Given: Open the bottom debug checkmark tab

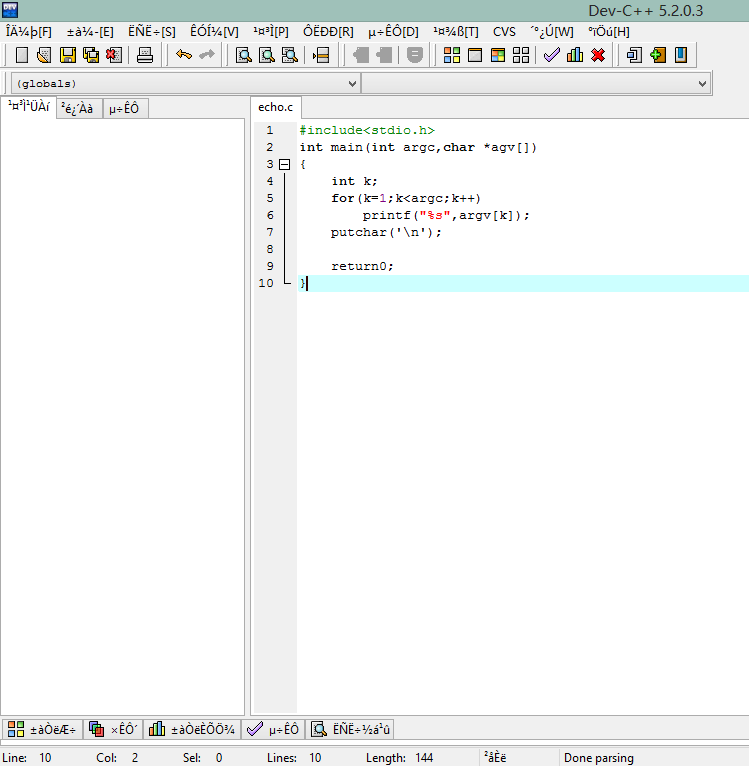Looking at the screenshot, I should 273,729.
